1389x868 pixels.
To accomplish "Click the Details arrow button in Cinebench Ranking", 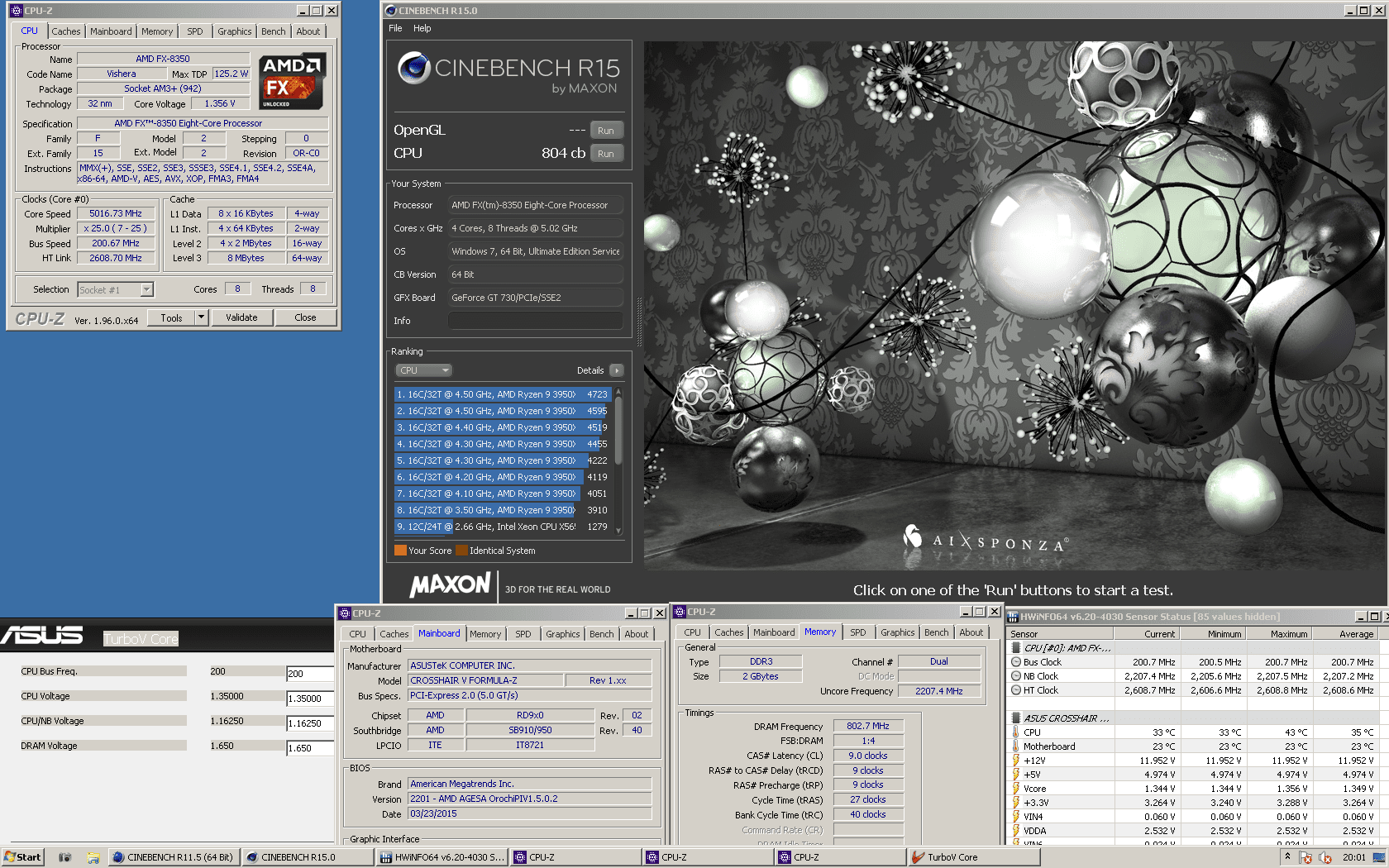I will [x=617, y=370].
